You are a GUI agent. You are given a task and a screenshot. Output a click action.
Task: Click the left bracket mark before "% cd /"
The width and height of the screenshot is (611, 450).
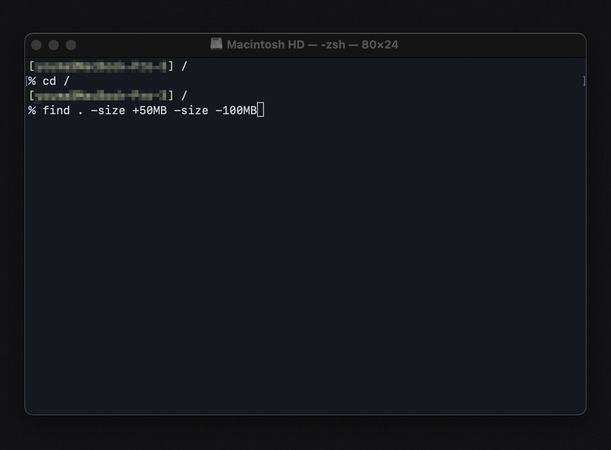[27, 81]
